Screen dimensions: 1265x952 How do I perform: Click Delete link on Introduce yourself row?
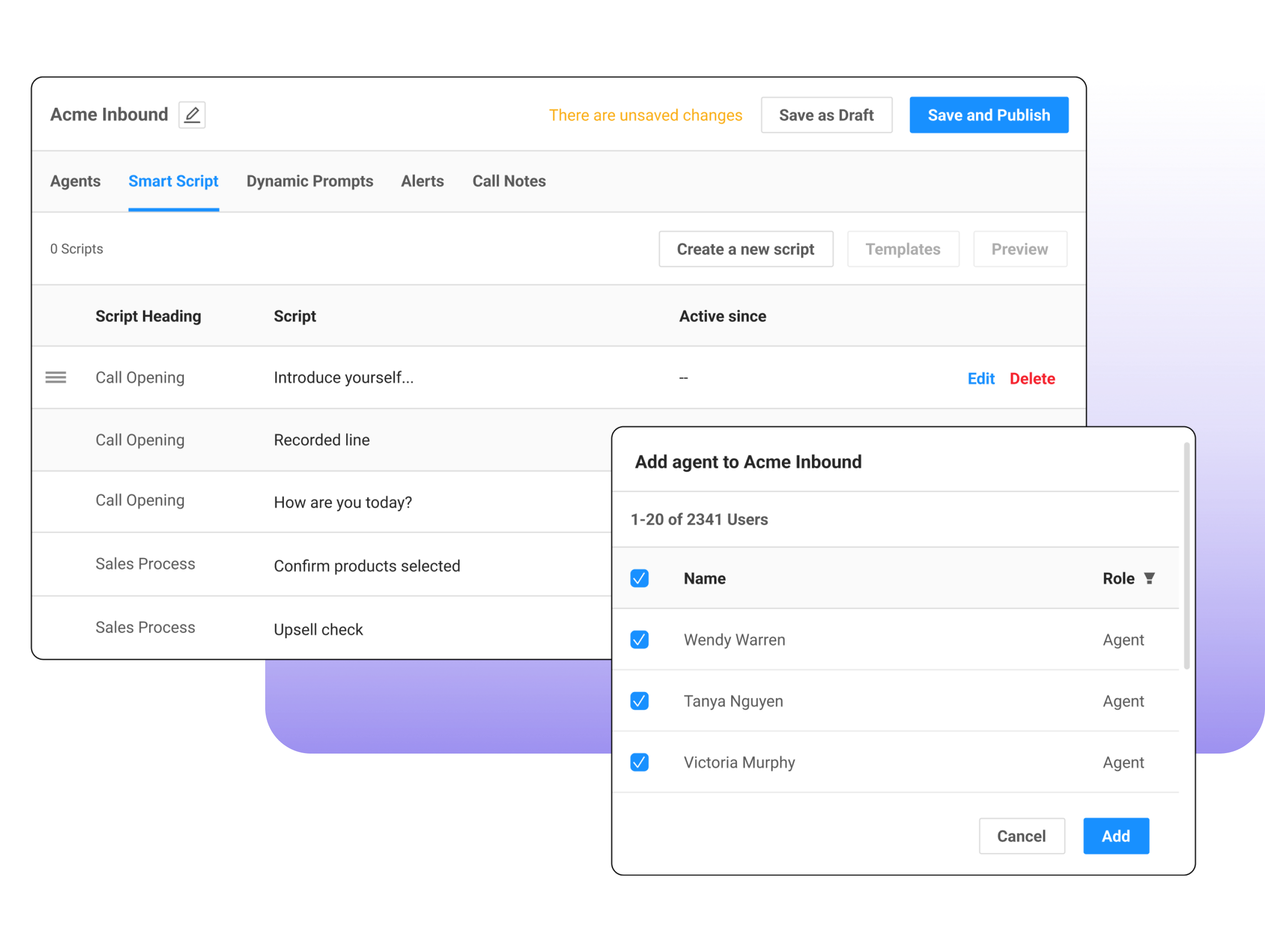1032,379
